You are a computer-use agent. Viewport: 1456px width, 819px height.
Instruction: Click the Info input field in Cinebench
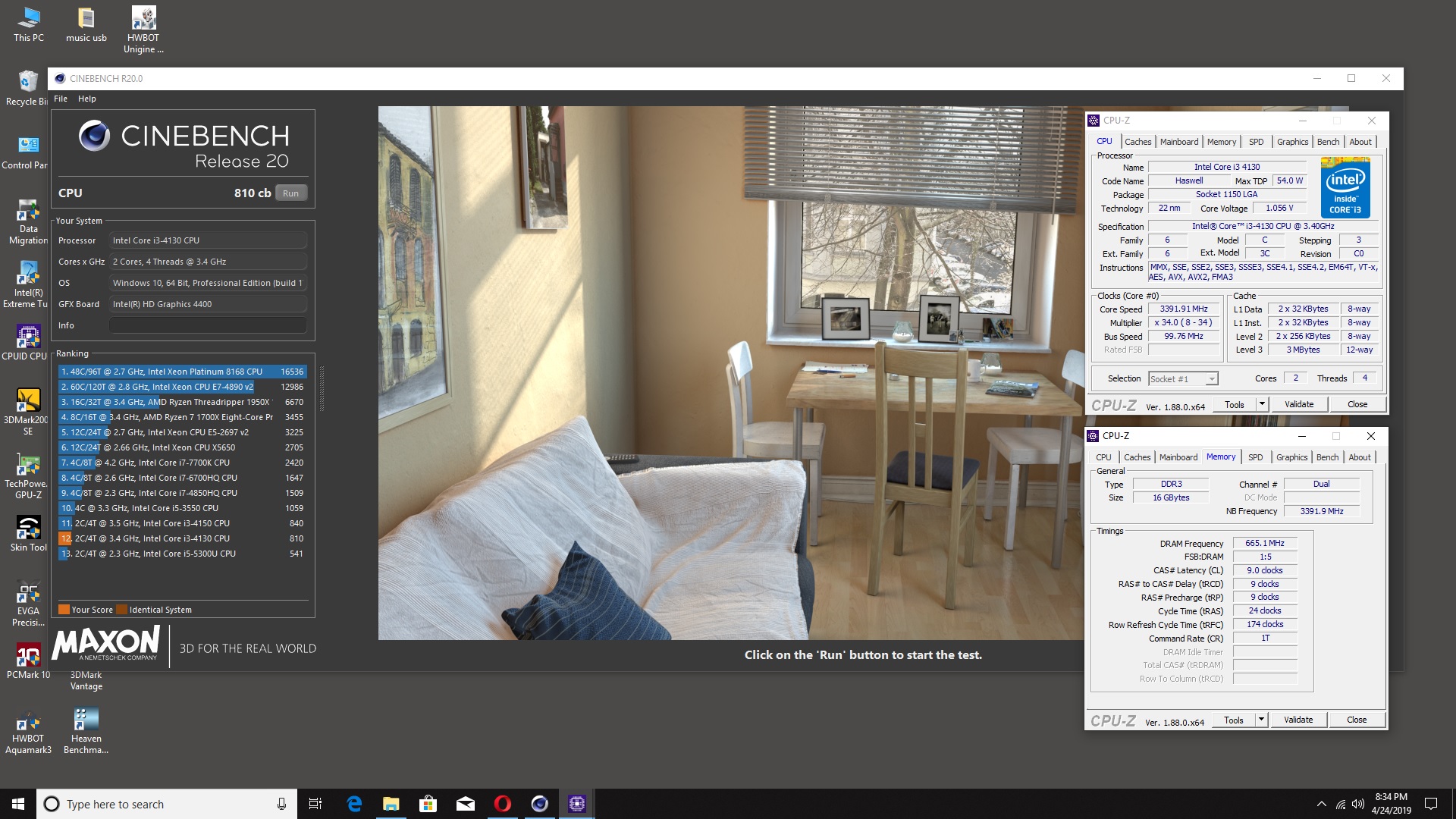pyautogui.click(x=208, y=325)
